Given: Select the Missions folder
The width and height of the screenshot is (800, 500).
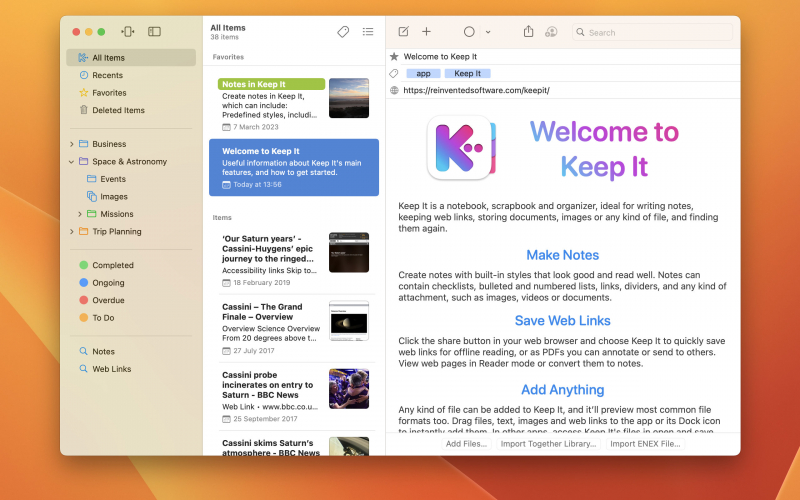Looking at the screenshot, I should [x=116, y=214].
